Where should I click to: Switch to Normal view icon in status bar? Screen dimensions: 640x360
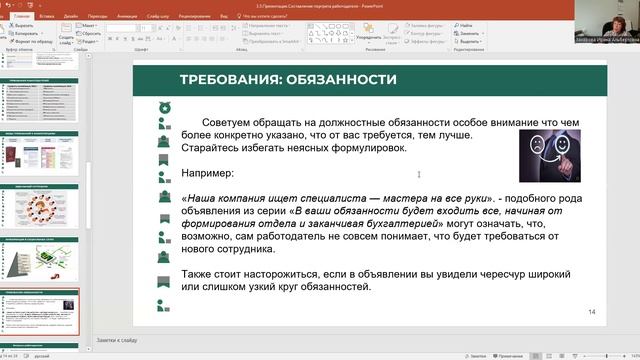(536, 356)
